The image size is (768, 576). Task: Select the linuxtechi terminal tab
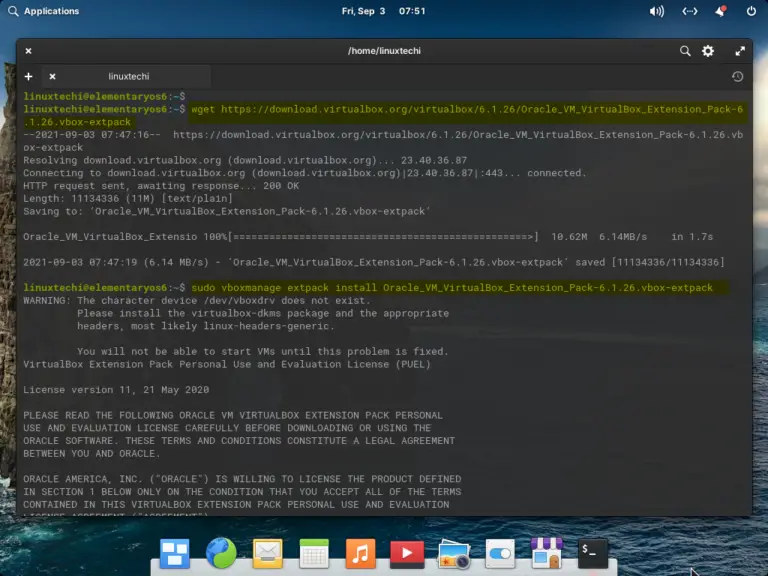point(128,76)
